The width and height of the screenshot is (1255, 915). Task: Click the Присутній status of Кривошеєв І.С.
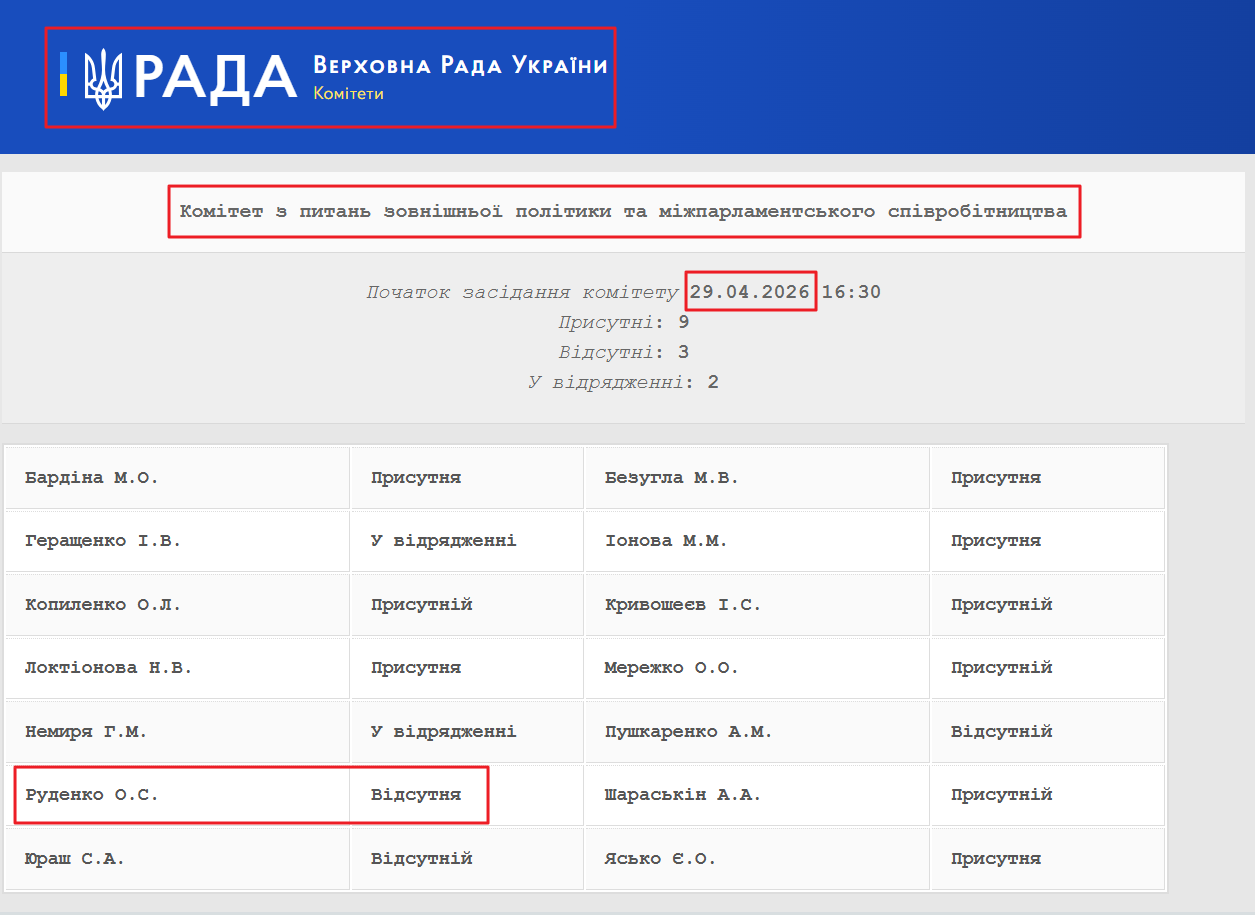(1002, 605)
